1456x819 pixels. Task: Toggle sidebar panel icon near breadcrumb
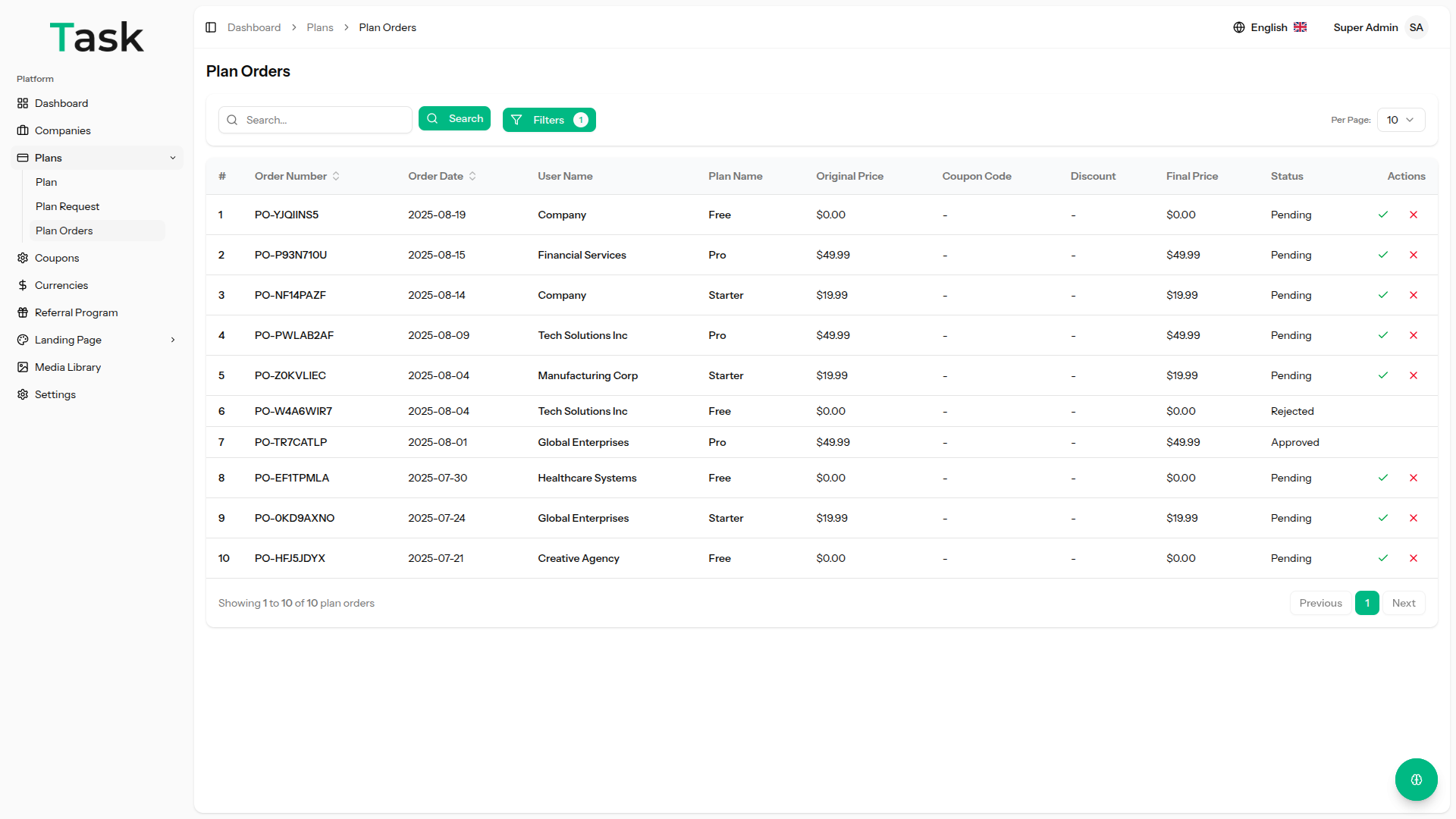click(211, 27)
